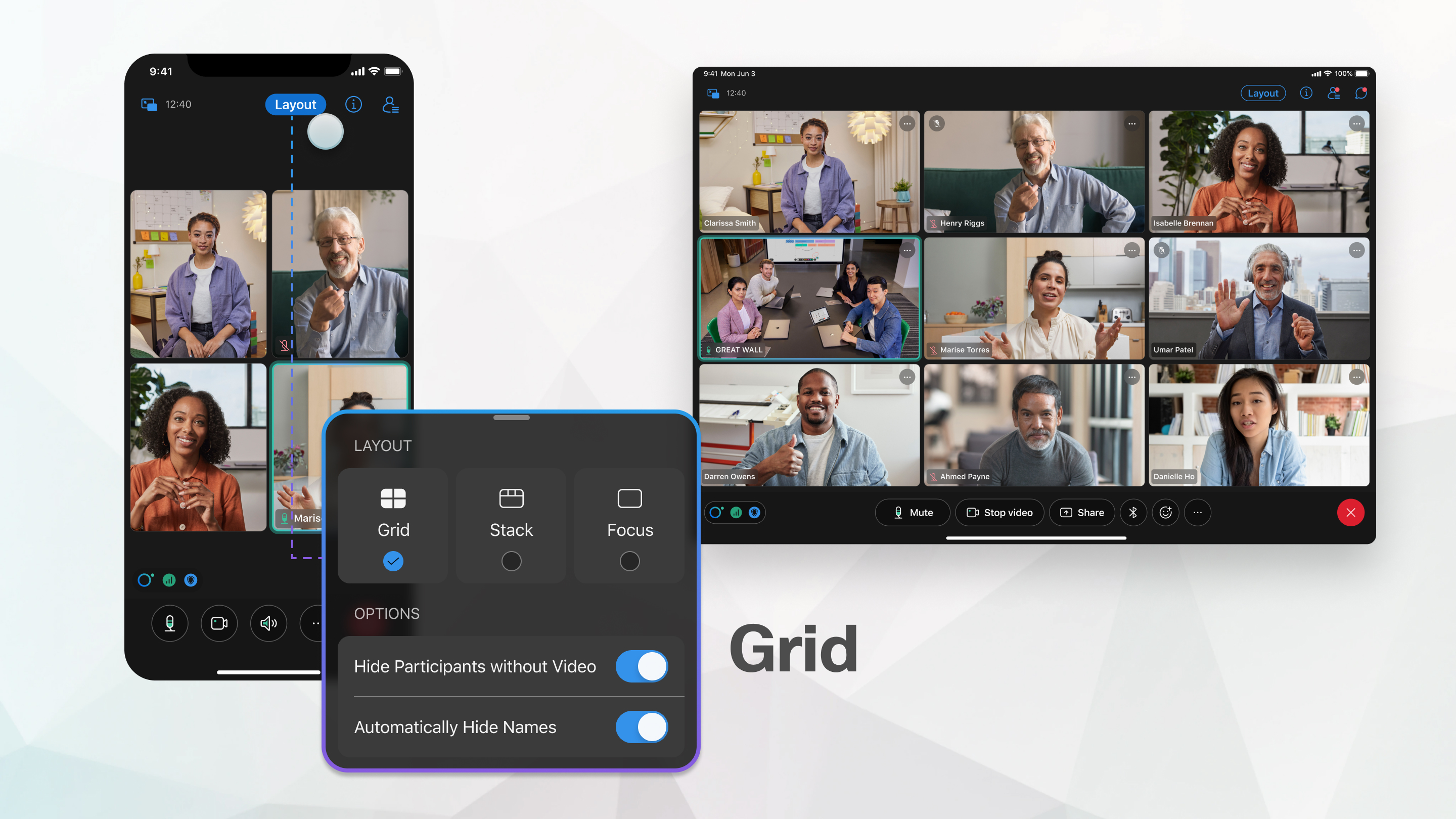Open Darren Owens participant options menu
The image size is (1456, 819).
coord(906,377)
